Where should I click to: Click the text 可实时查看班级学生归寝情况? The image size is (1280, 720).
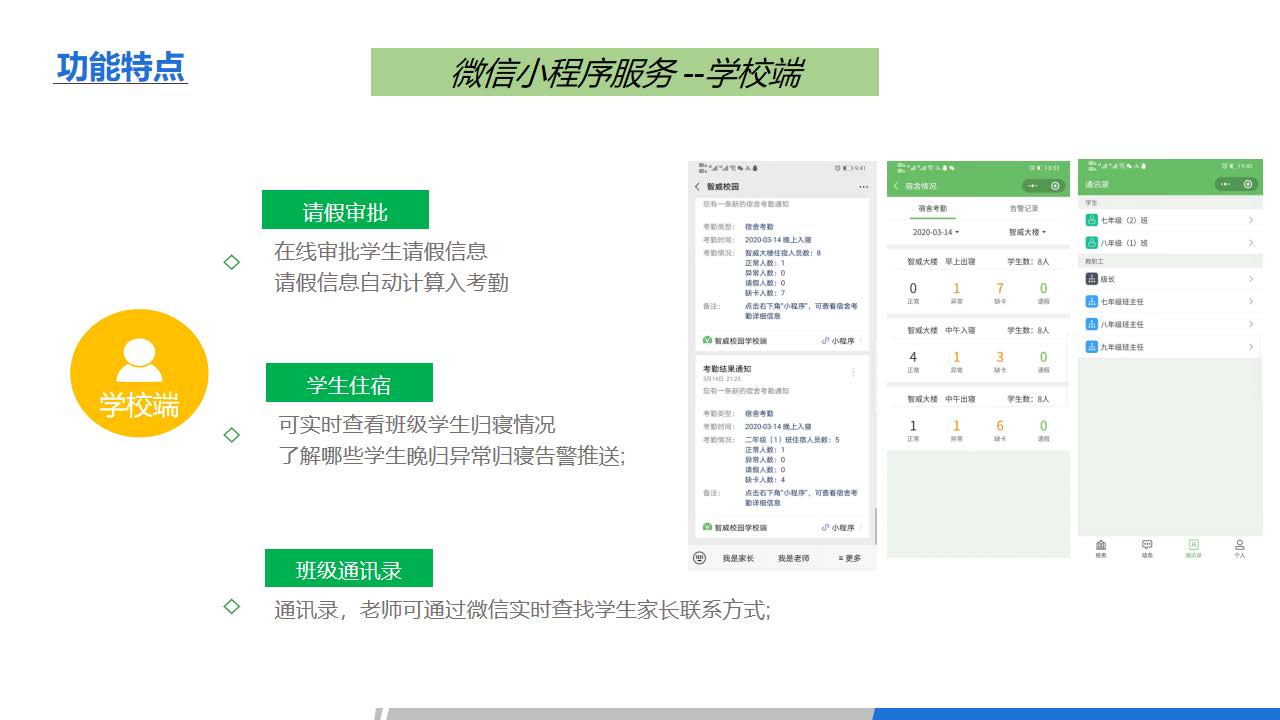point(416,424)
